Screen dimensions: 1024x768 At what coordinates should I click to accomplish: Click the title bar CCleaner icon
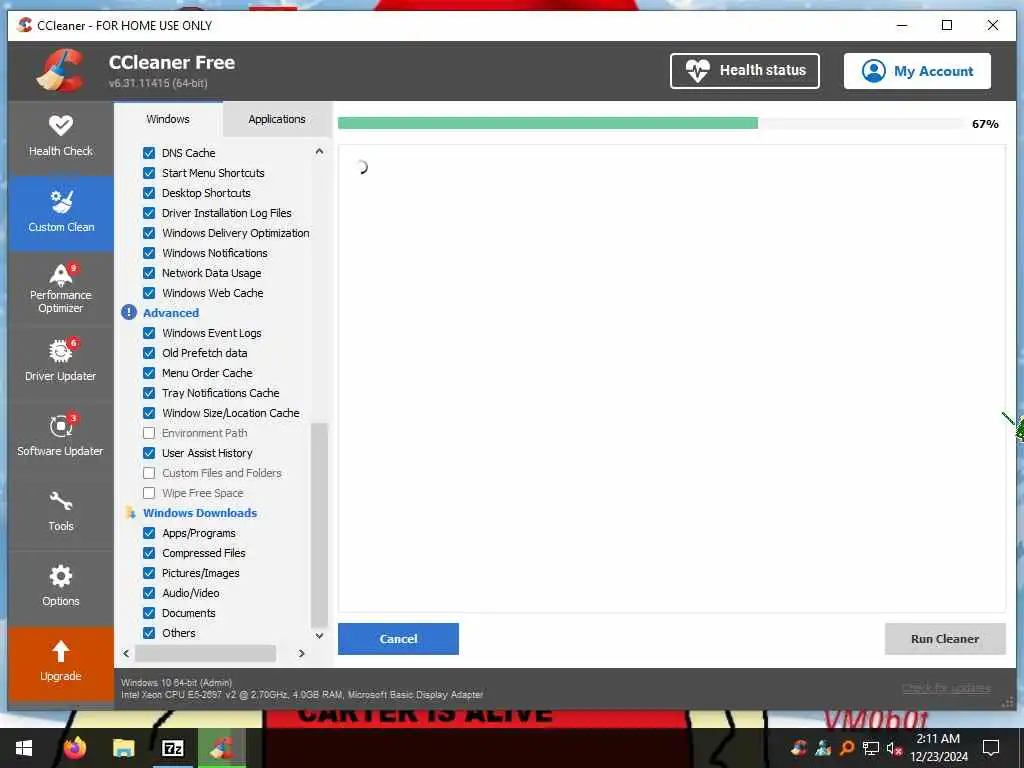pyautogui.click(x=25, y=25)
